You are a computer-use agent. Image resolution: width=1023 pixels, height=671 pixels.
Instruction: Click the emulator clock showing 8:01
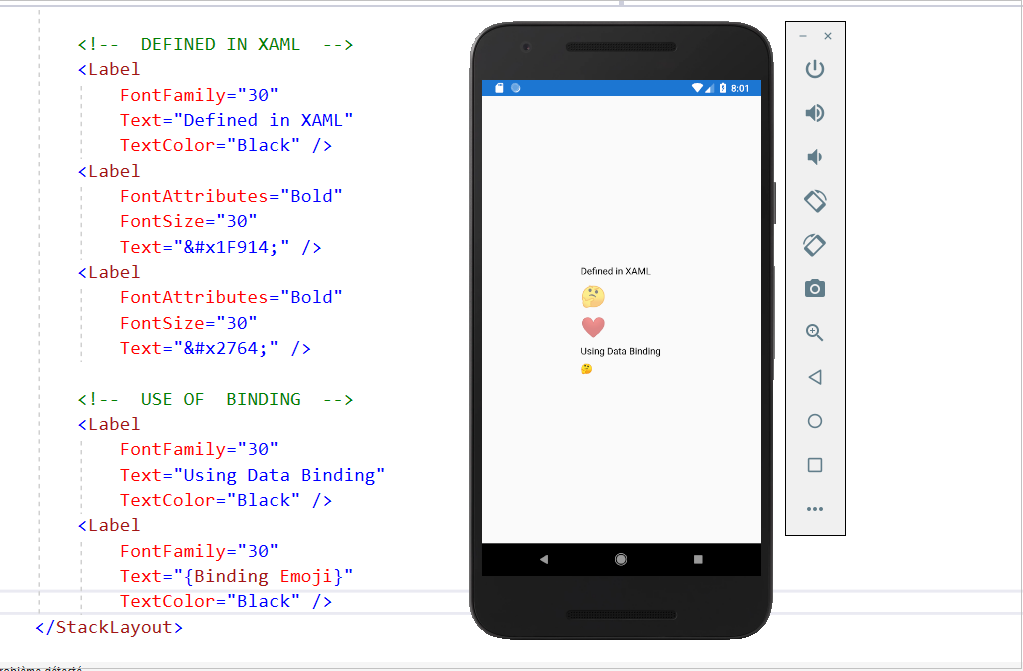[741, 87]
